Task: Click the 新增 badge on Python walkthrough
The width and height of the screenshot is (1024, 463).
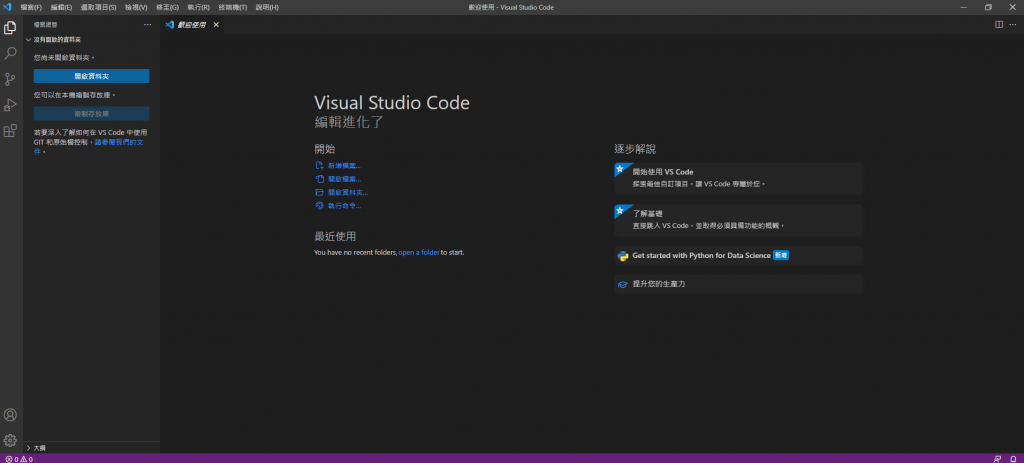Action: 781,255
